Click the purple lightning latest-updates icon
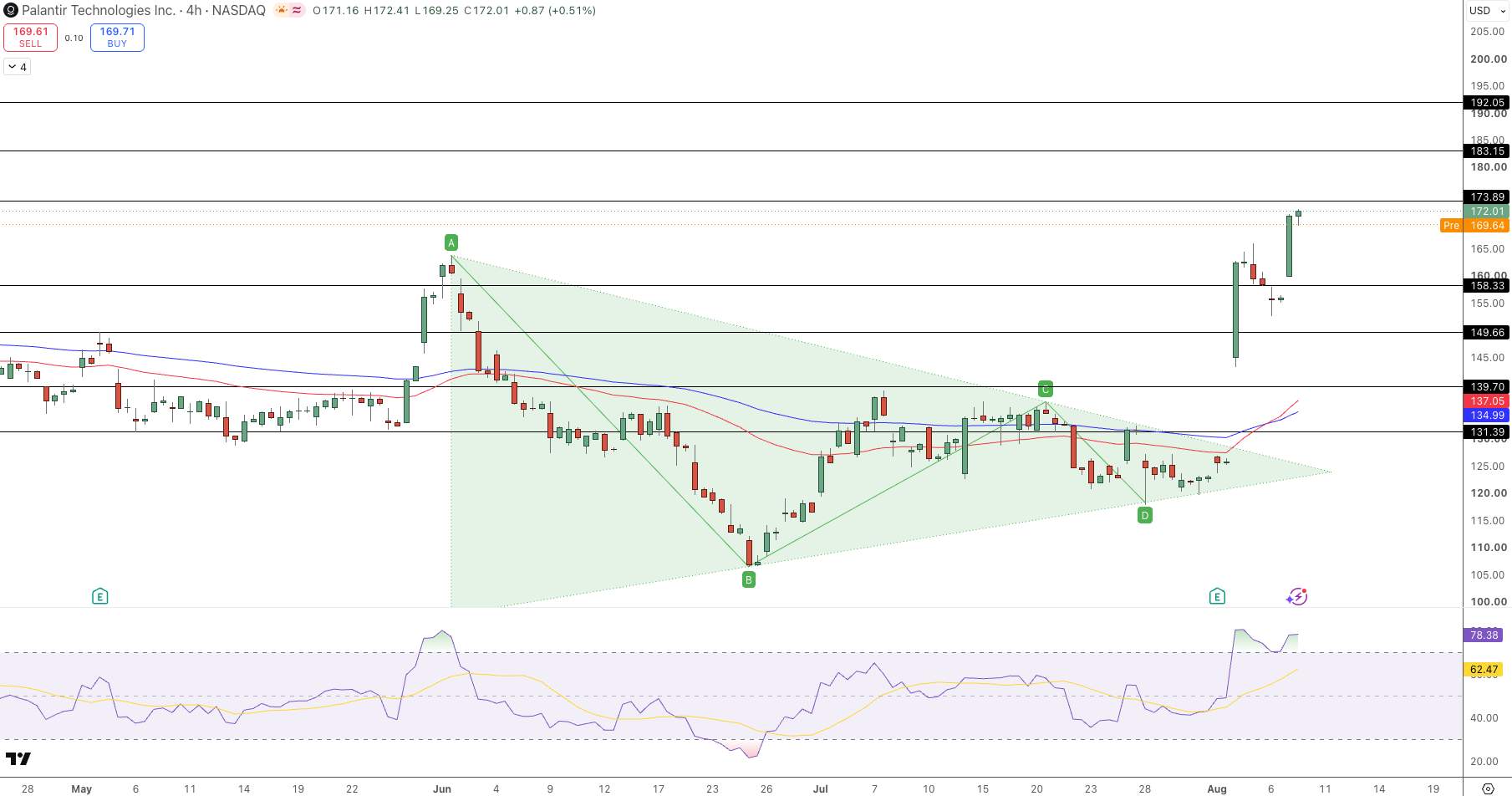The image size is (1512, 796). pyautogui.click(x=1296, y=596)
